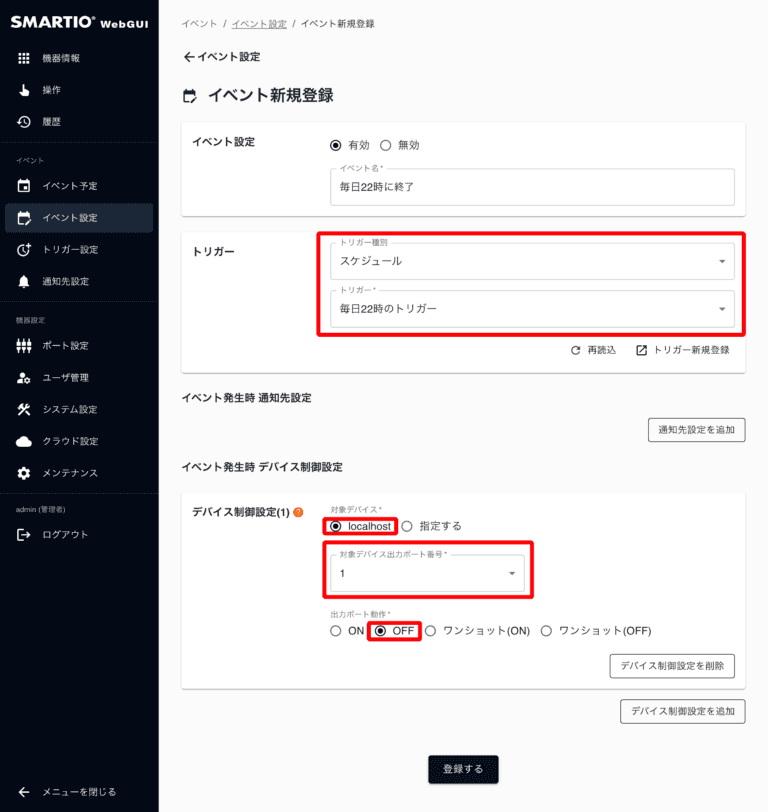Click the ←イベント設定 back link text

click(222, 57)
